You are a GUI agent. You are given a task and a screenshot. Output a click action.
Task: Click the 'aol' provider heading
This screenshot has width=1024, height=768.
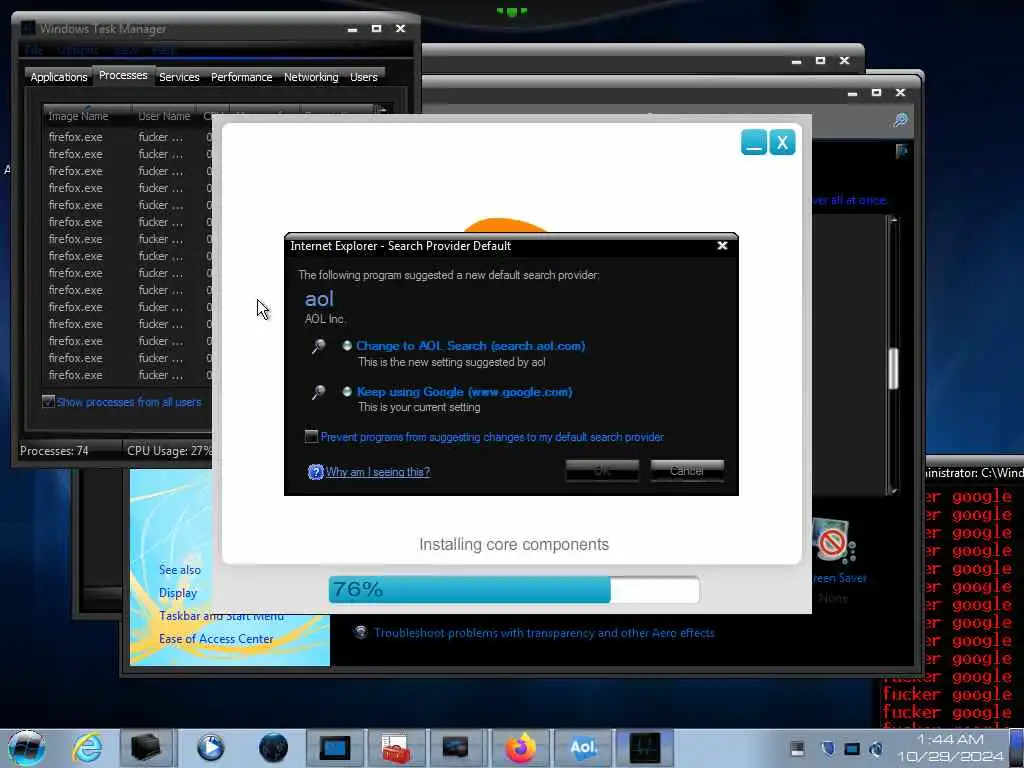319,299
